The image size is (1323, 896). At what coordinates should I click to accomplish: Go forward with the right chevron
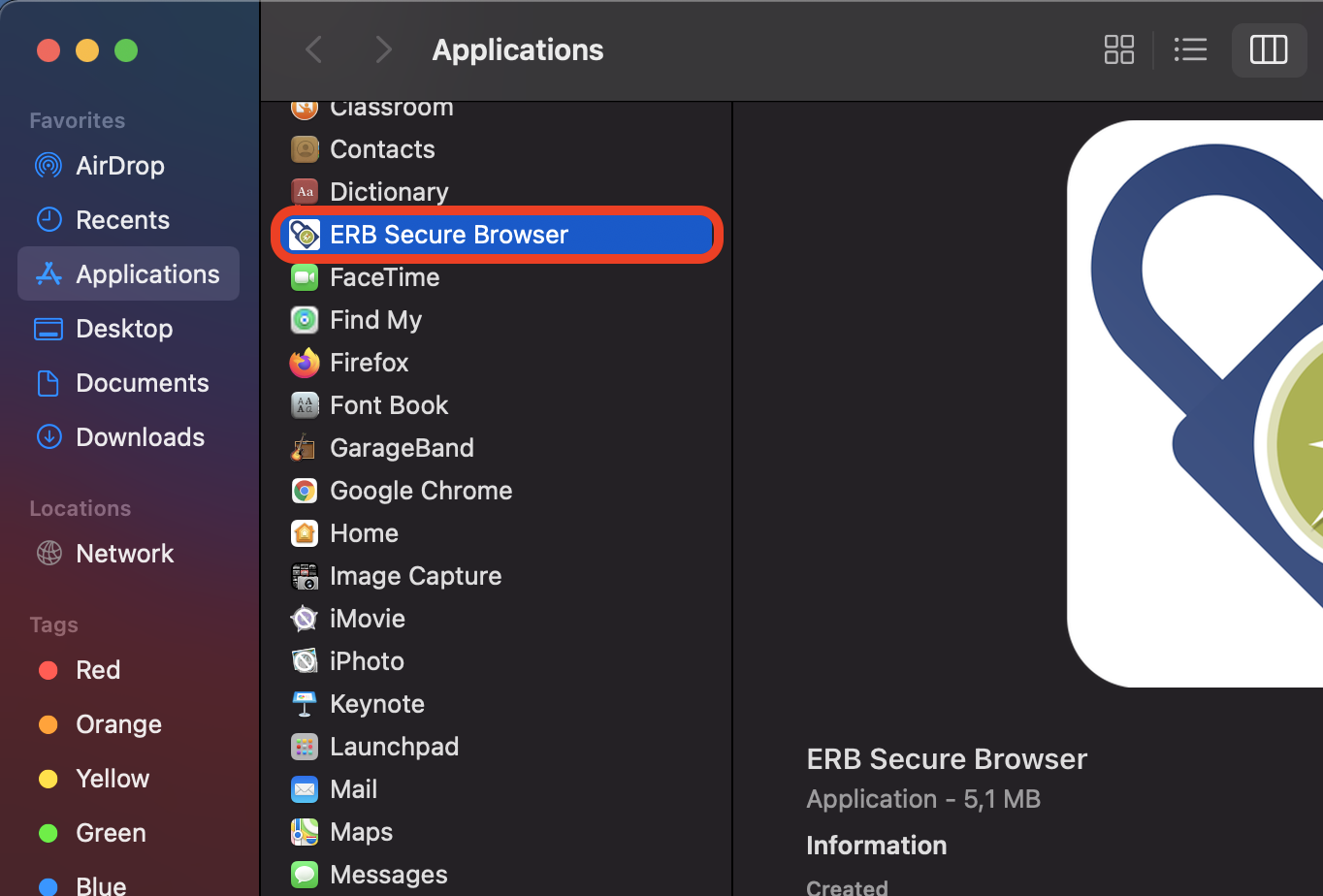pos(383,49)
